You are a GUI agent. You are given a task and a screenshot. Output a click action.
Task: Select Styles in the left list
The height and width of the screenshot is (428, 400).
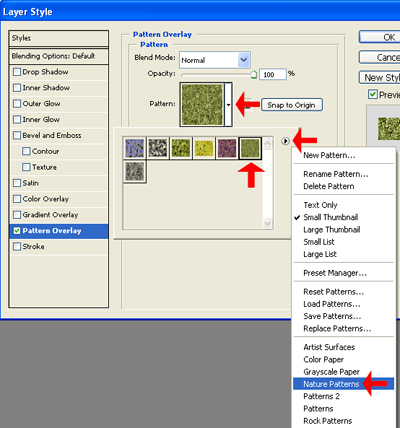(59, 39)
